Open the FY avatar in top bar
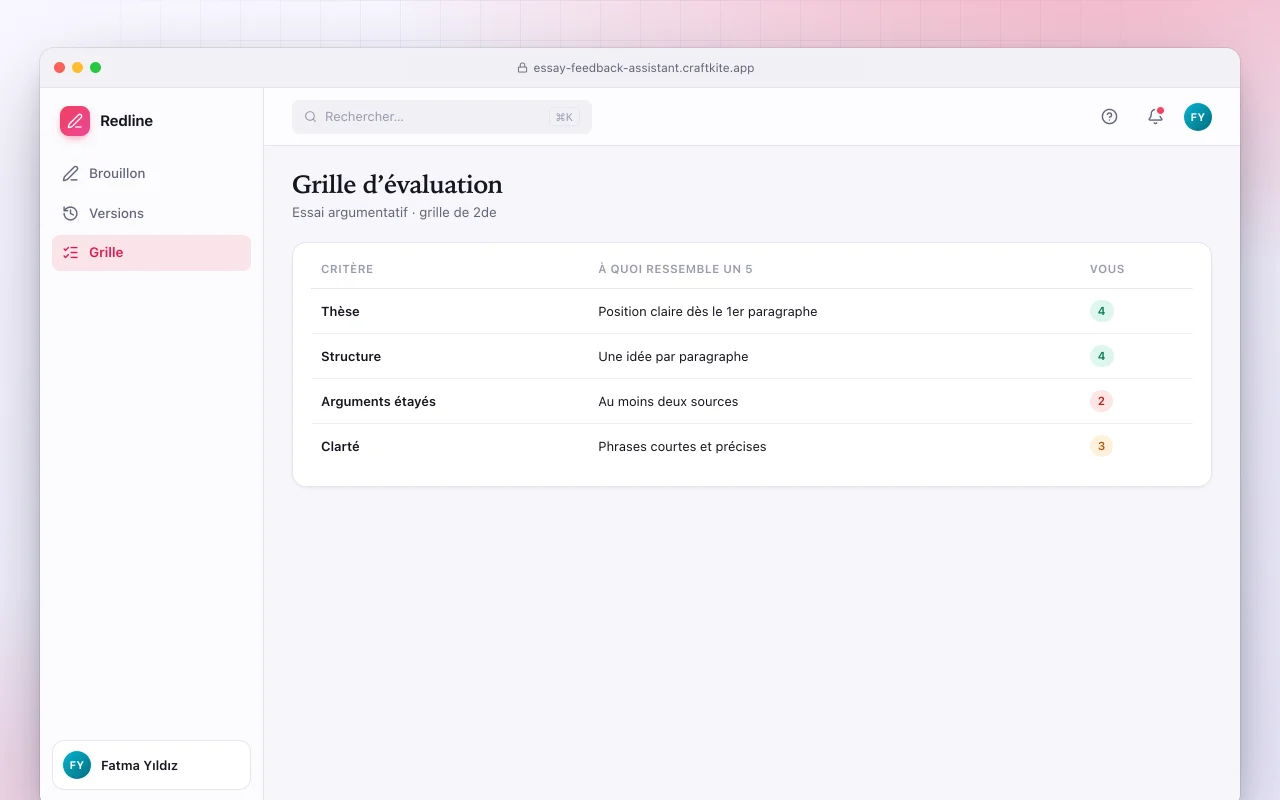Screen dimensions: 1280x800 click(x=1198, y=117)
